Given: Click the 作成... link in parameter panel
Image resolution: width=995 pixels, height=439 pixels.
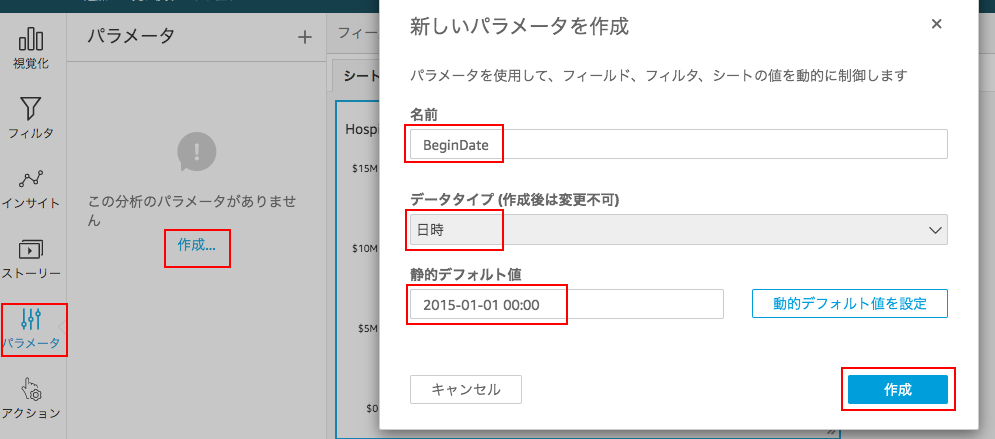Looking at the screenshot, I should (197, 246).
